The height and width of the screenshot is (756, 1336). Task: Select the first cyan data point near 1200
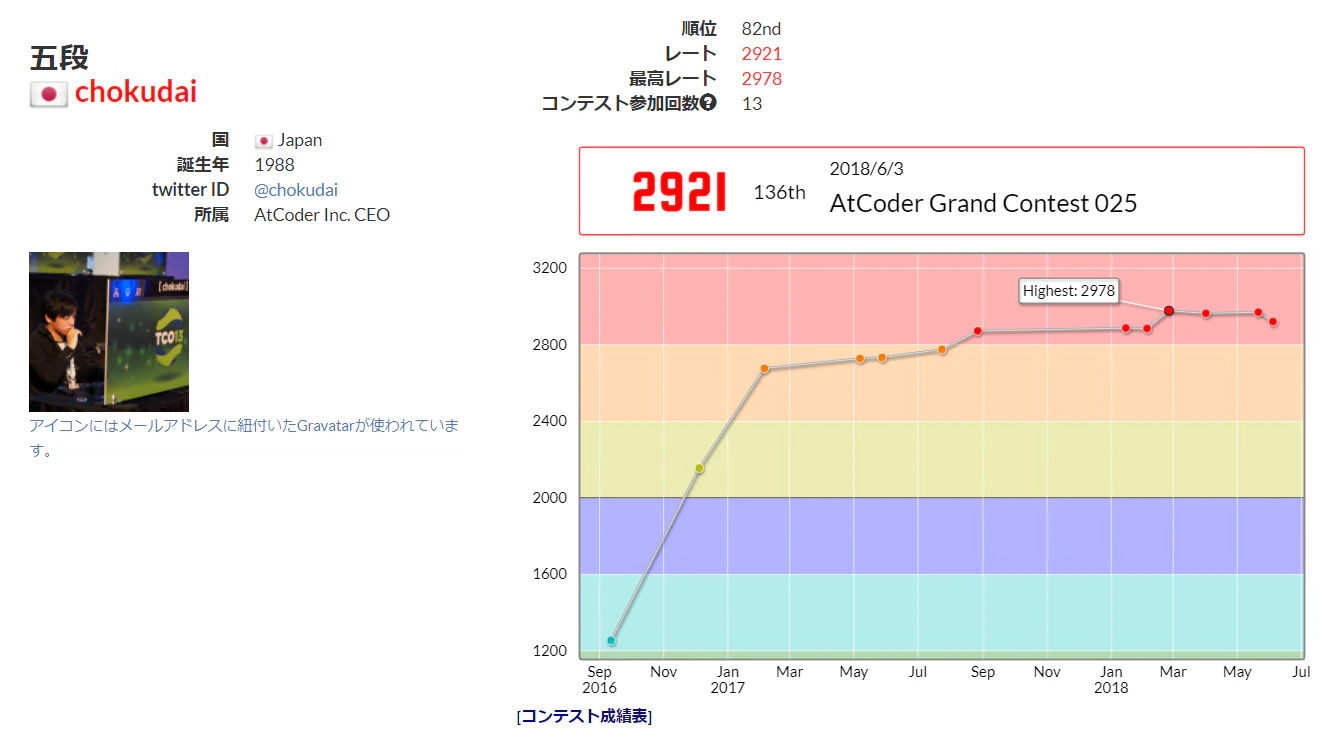coord(611,640)
